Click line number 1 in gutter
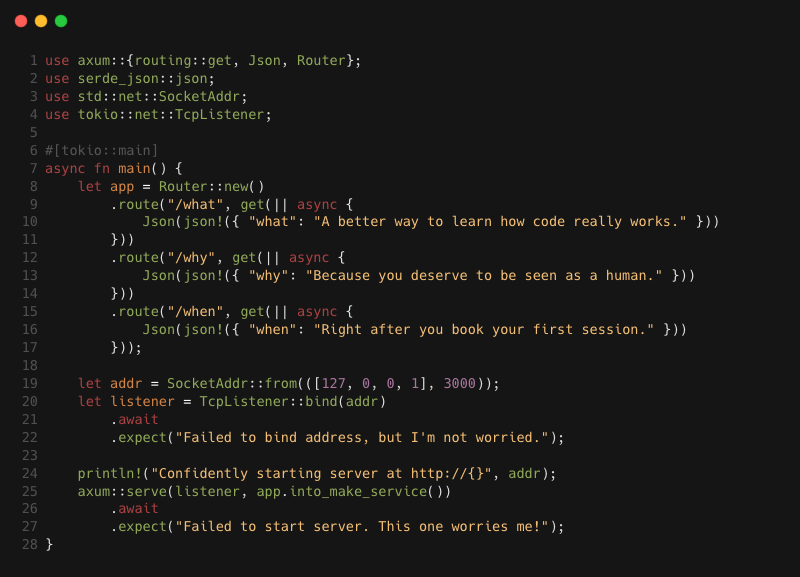 [34, 61]
